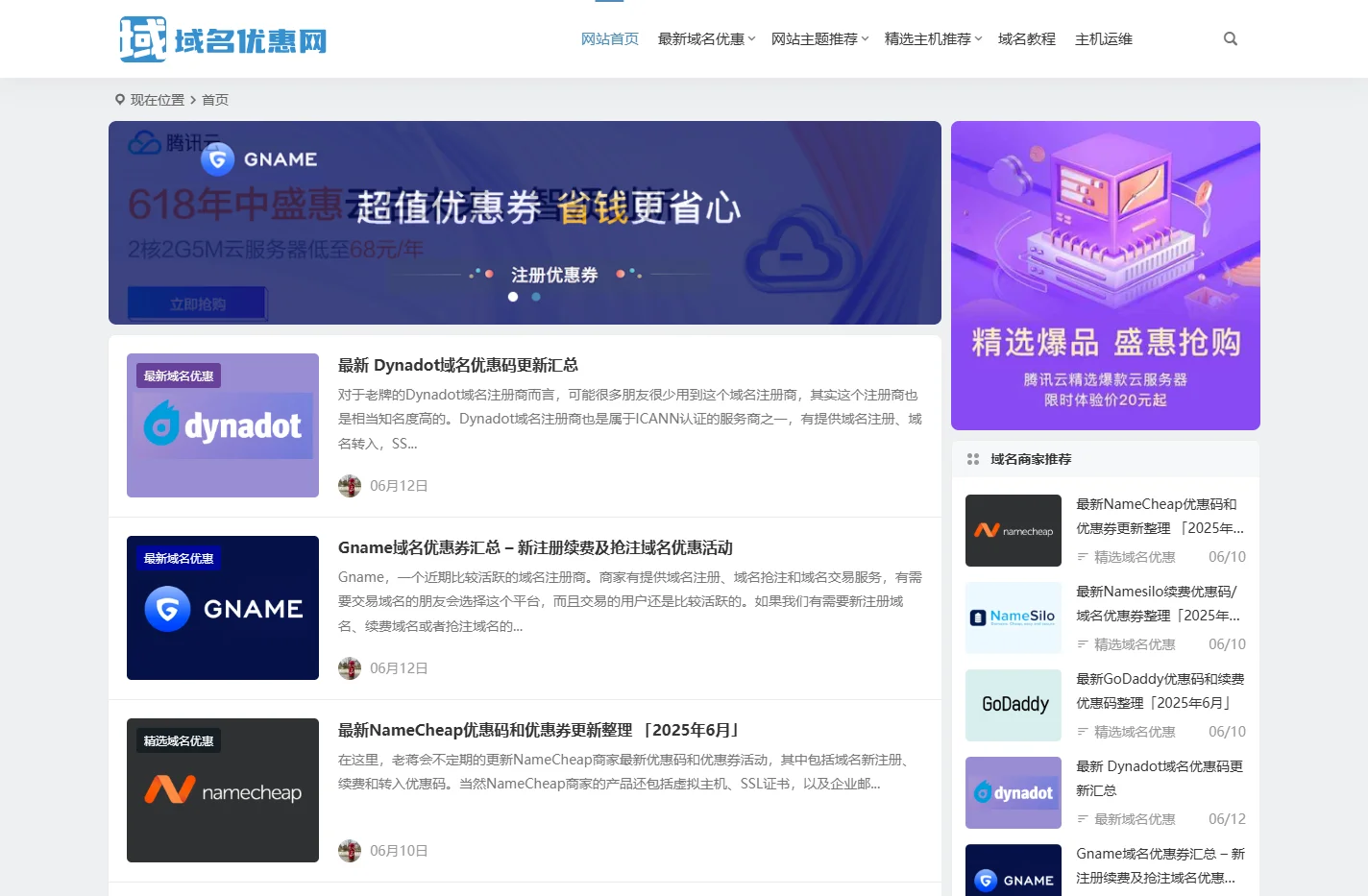Click 最新域名优惠 category under sidebar Dynadot

1135,819
